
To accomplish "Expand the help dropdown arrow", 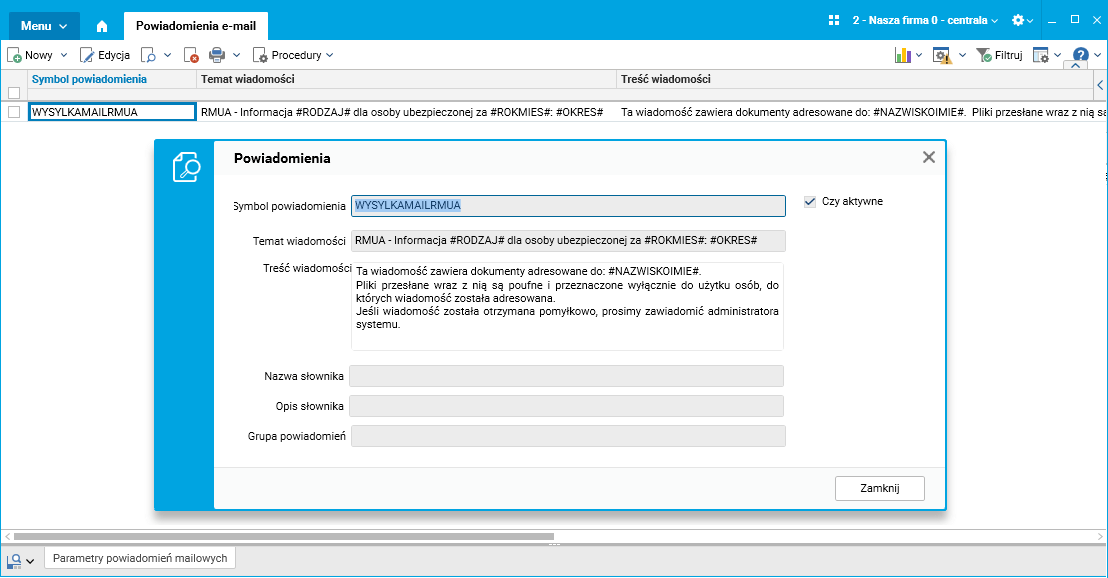I will click(1097, 55).
